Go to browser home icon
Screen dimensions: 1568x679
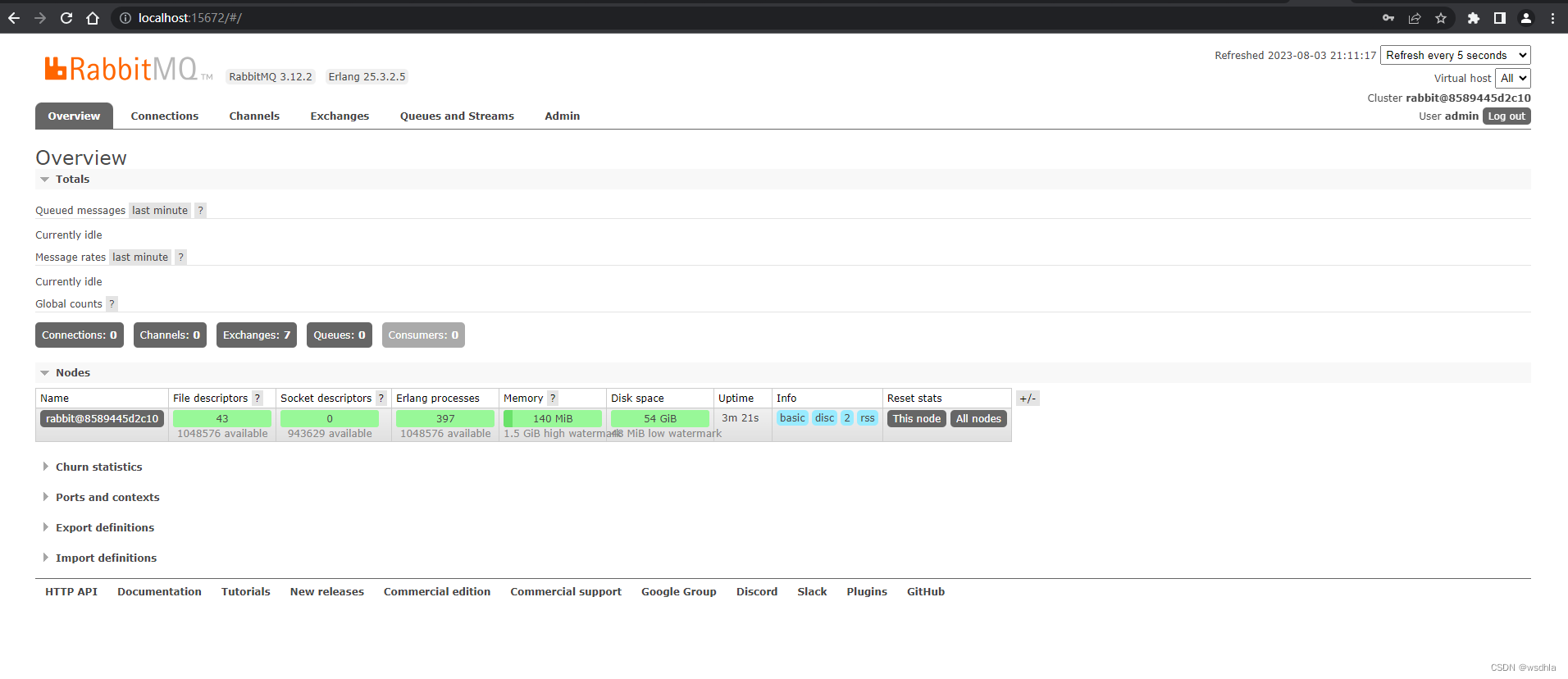[x=93, y=18]
